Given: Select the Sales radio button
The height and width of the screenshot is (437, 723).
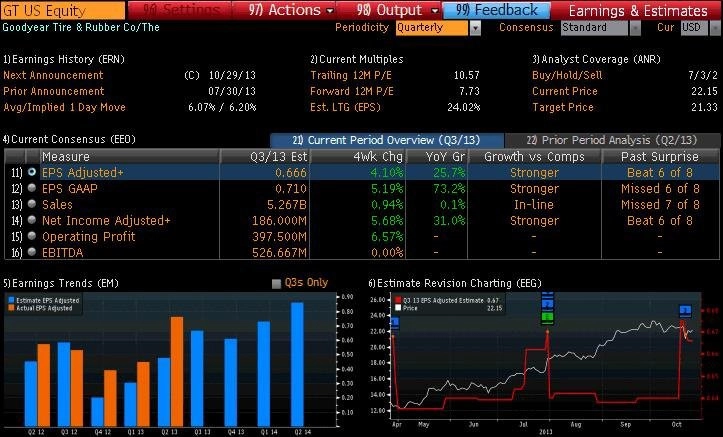Looking at the screenshot, I should [x=32, y=204].
